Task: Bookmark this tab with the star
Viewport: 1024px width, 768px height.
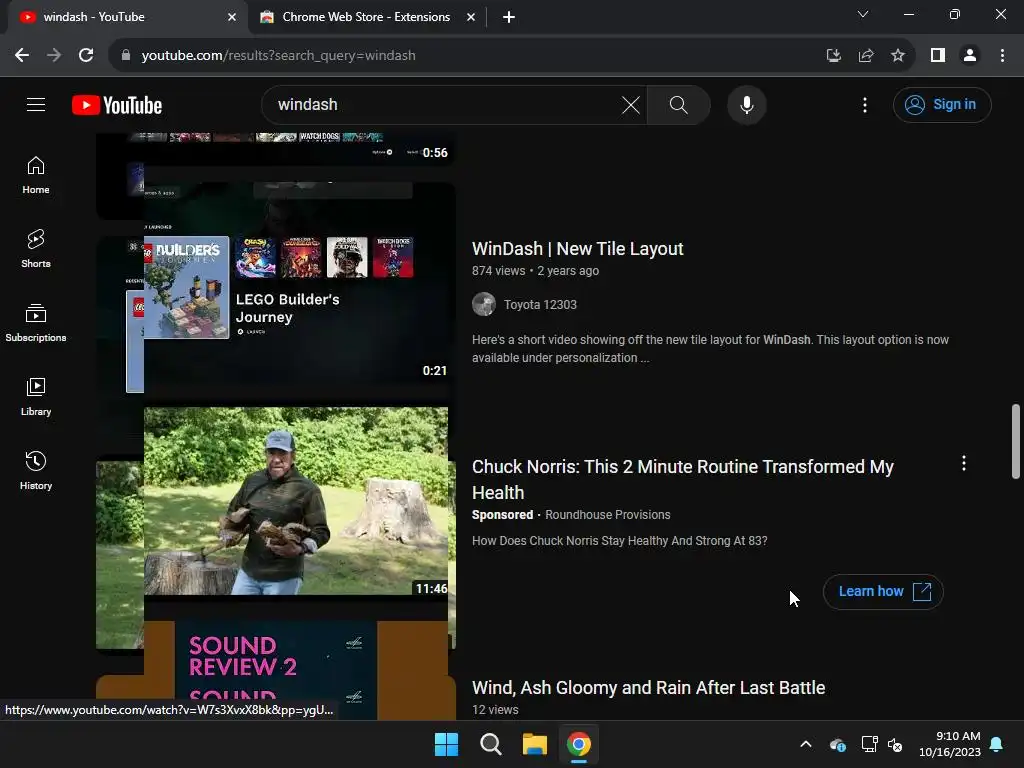Action: (x=898, y=56)
